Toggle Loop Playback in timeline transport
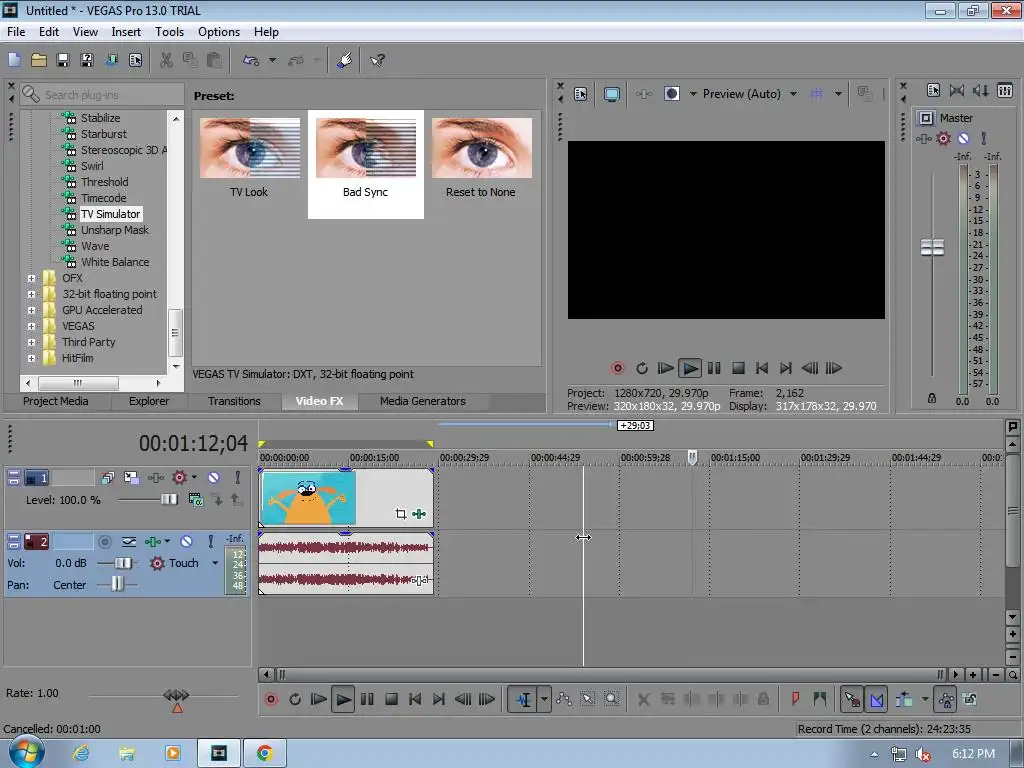 [295, 699]
